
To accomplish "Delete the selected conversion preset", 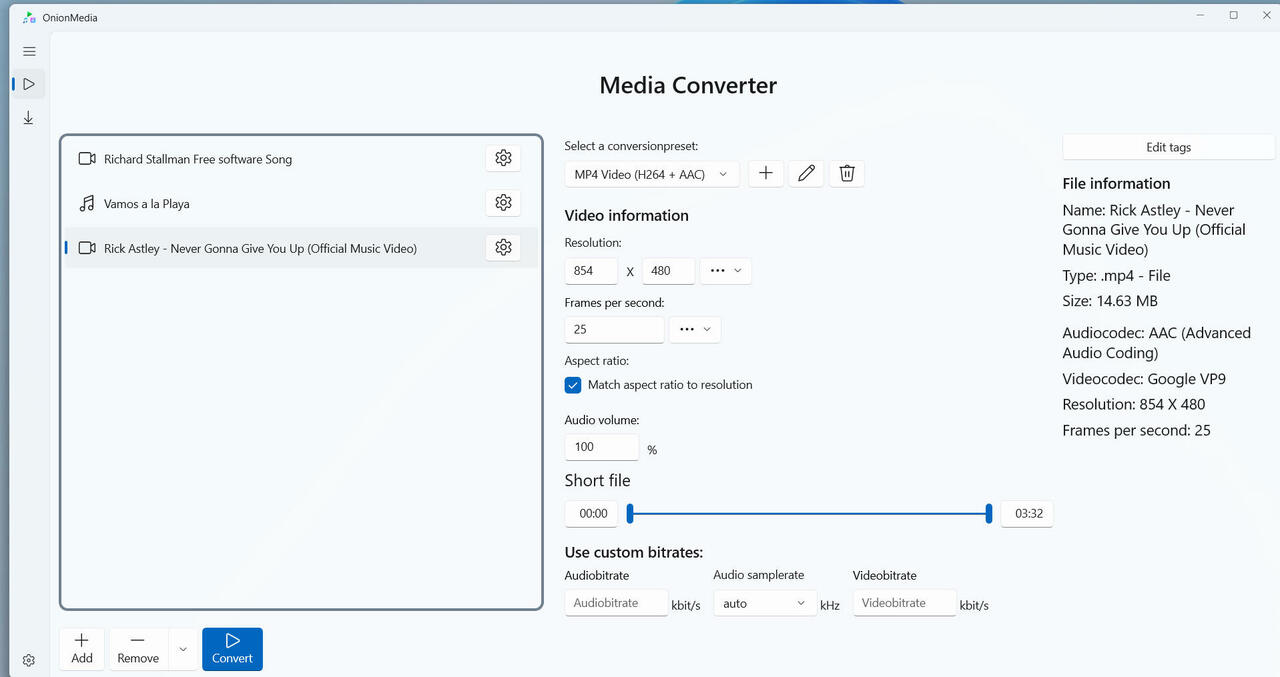I will 847,174.
